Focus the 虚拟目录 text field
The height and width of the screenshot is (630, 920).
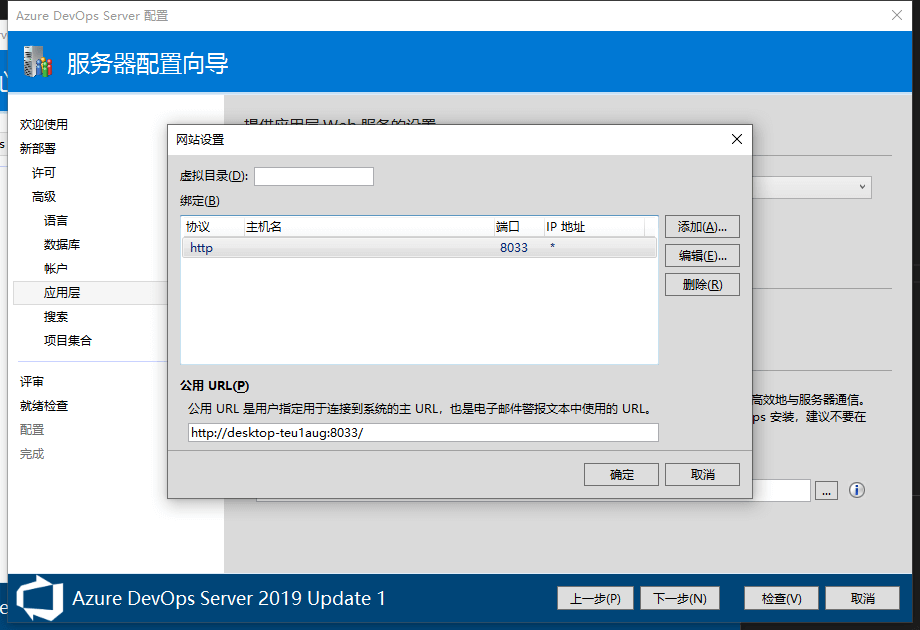(x=313, y=177)
